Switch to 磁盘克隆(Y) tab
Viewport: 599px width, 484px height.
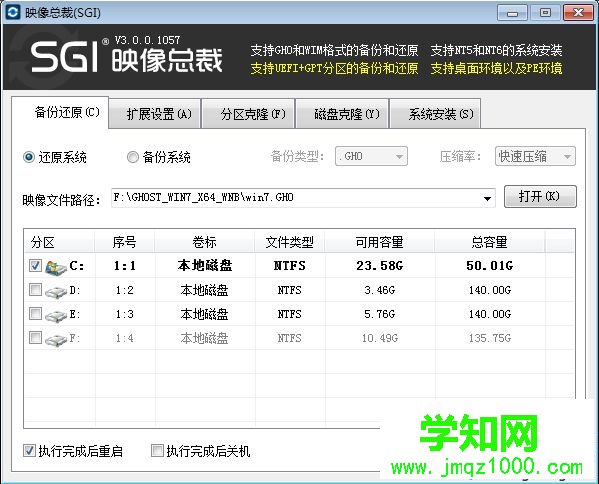tap(342, 114)
